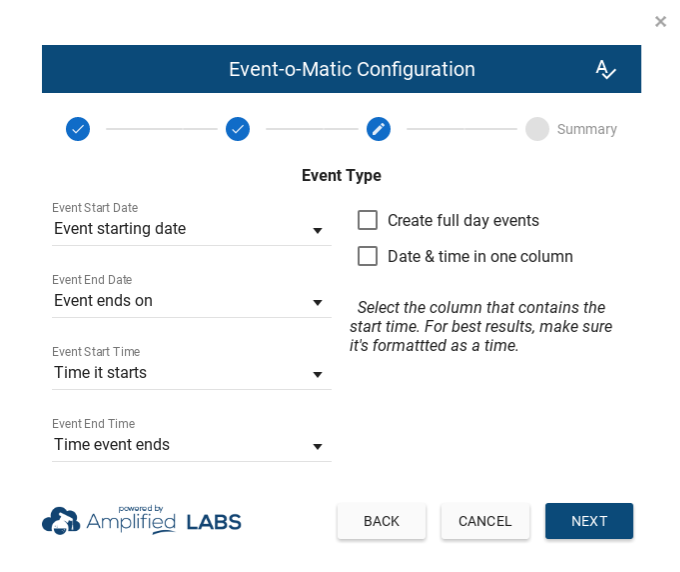Click the gray Summary step circle

tap(537, 129)
